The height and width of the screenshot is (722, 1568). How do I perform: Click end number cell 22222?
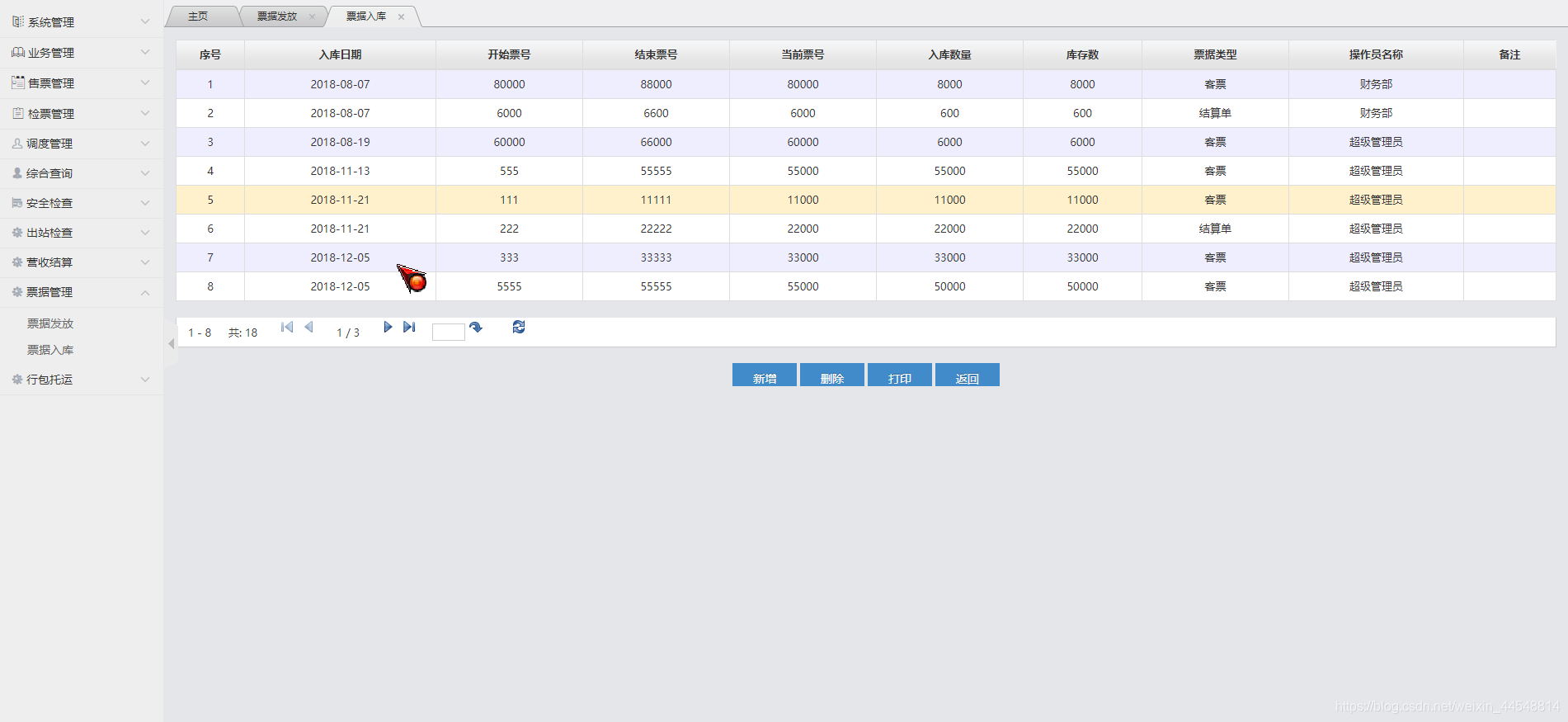[656, 229]
